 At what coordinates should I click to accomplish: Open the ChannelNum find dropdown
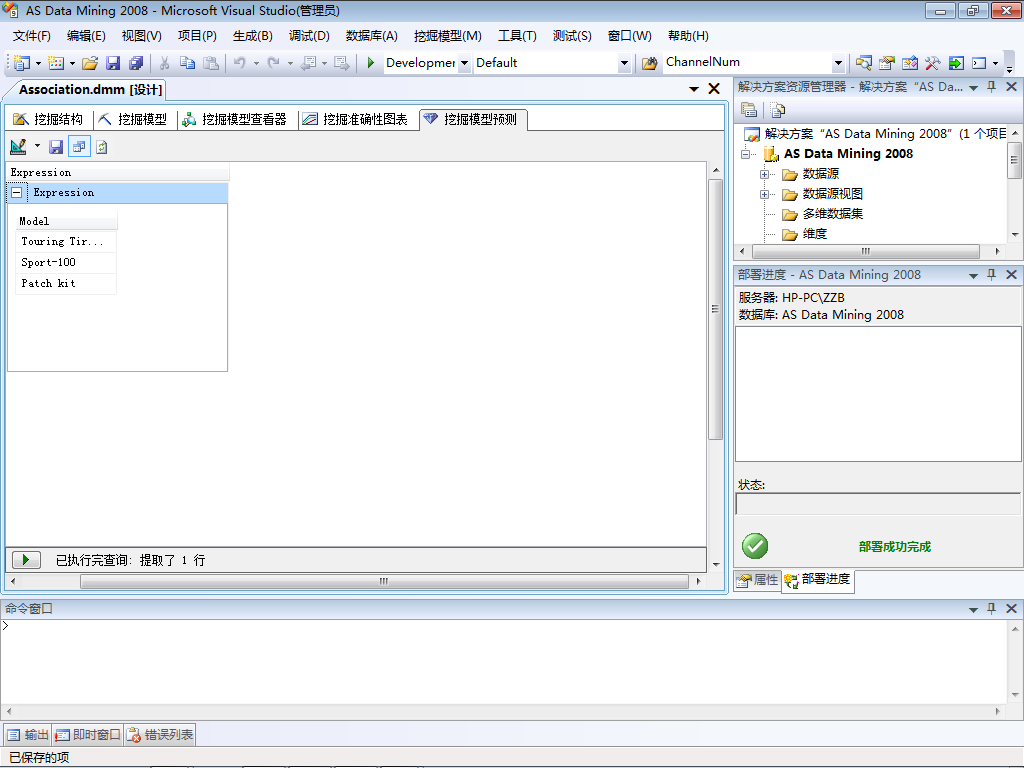coord(838,63)
